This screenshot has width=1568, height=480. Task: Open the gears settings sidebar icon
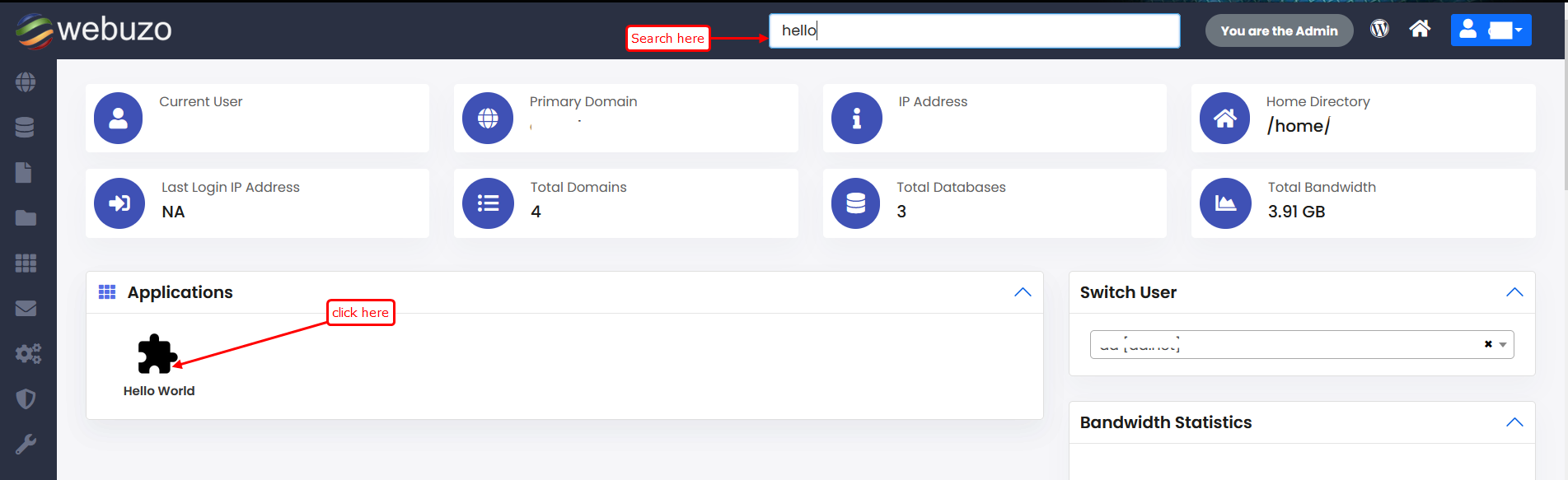(27, 354)
